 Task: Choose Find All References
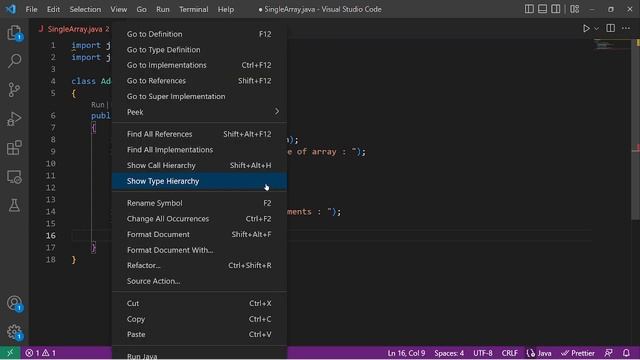199,134
